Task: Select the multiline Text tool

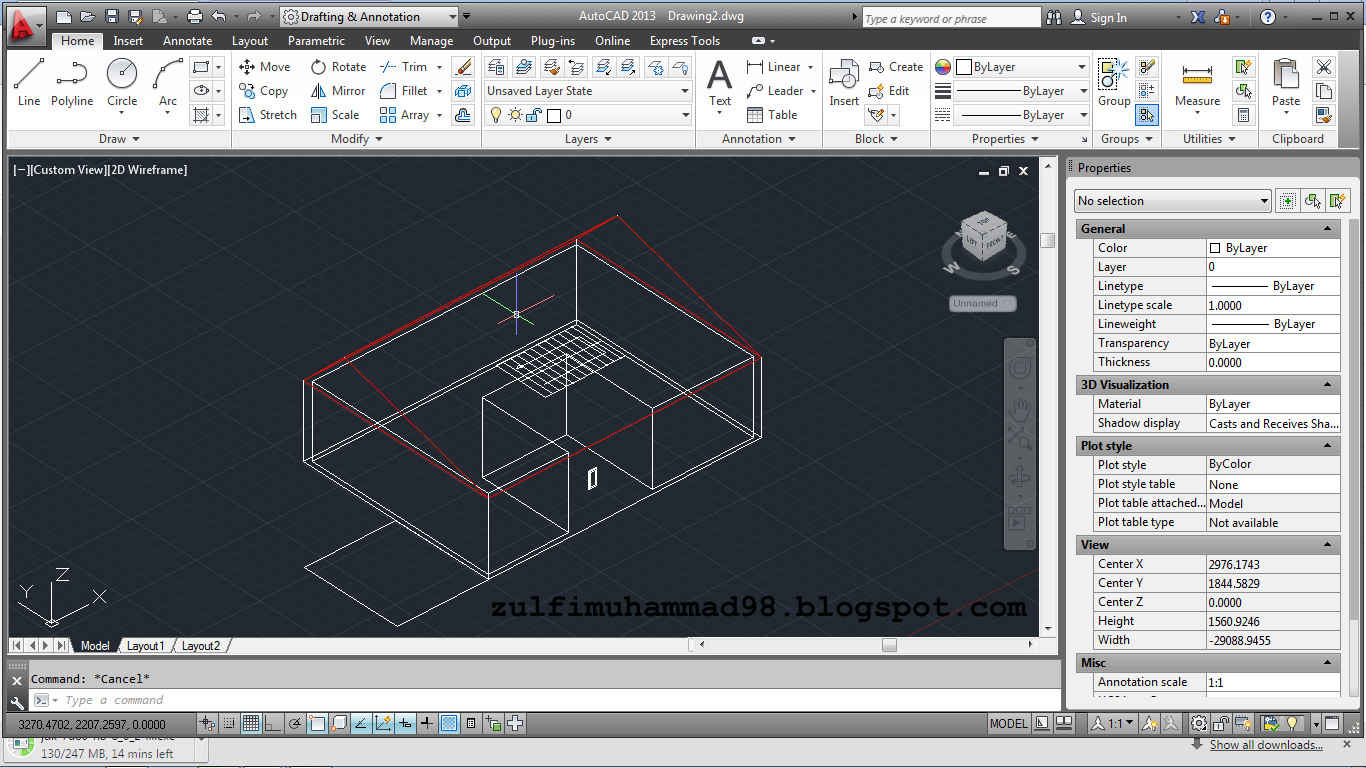Action: tap(719, 82)
